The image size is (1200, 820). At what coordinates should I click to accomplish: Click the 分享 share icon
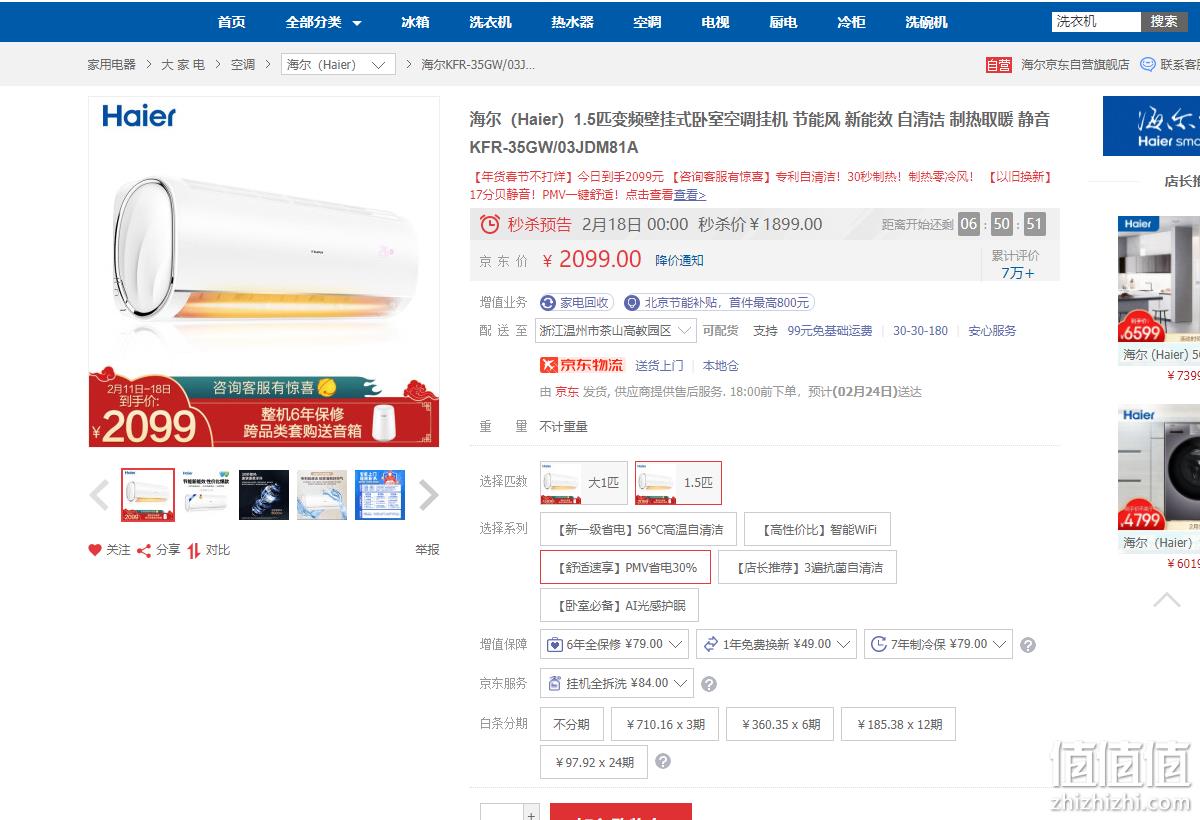pyautogui.click(x=144, y=550)
